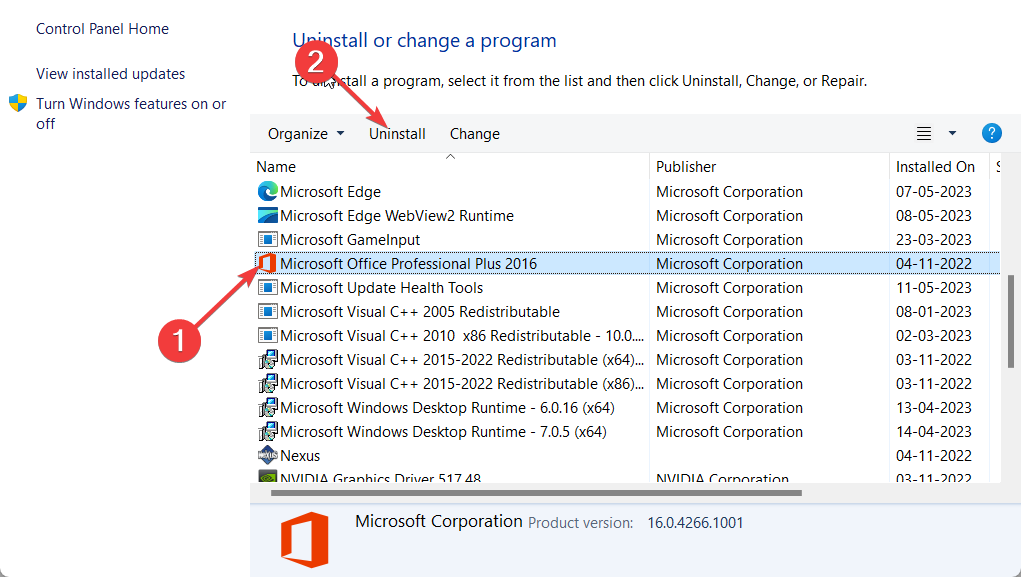Open View installed updates link
This screenshot has width=1021, height=577.
[x=110, y=74]
